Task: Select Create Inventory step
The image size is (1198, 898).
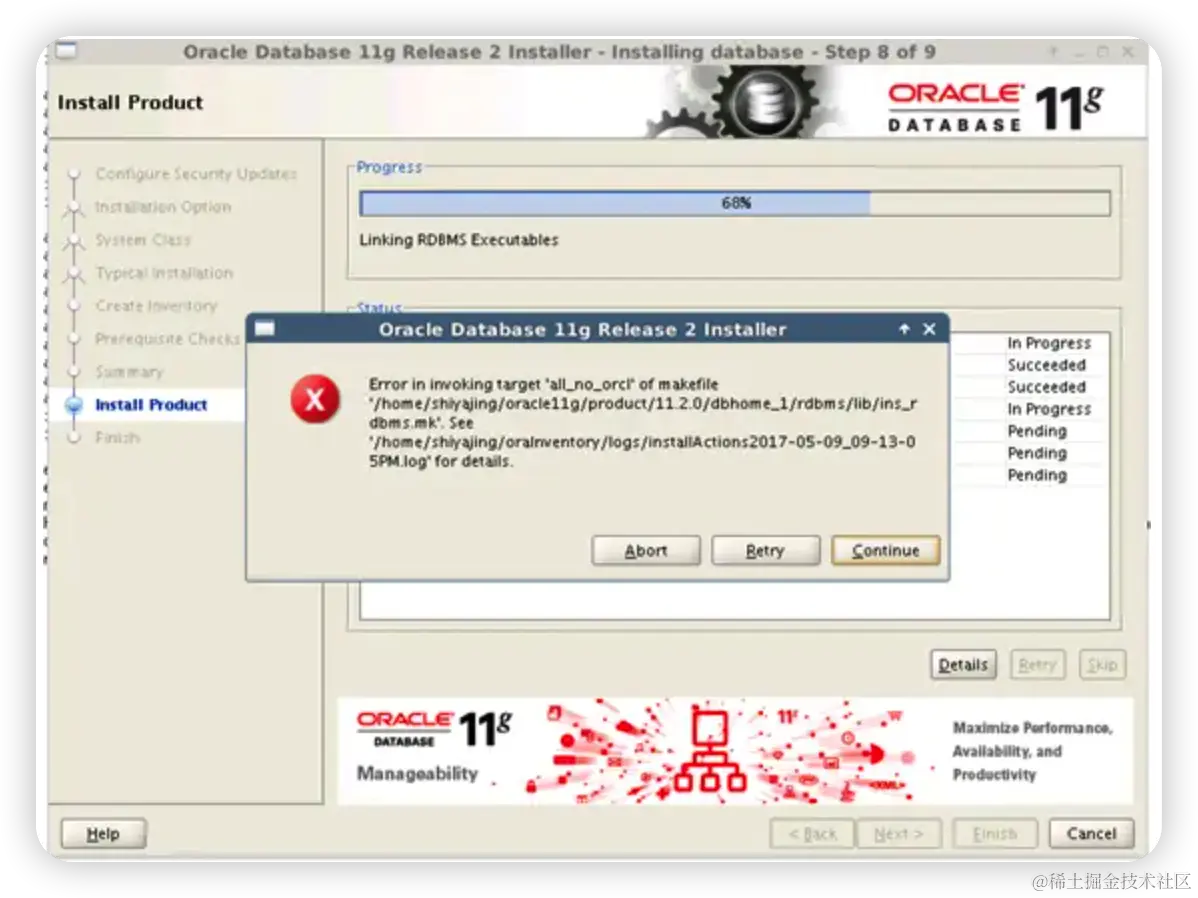Action: 156,306
